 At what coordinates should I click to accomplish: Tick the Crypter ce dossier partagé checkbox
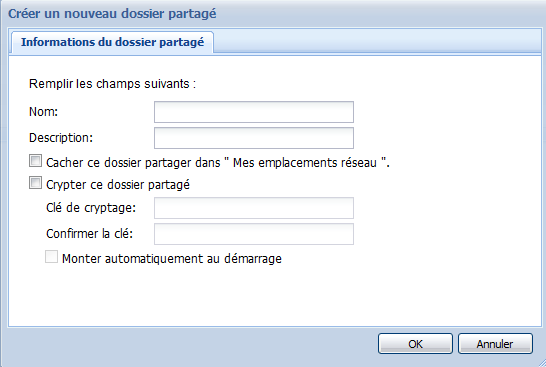pos(36,183)
